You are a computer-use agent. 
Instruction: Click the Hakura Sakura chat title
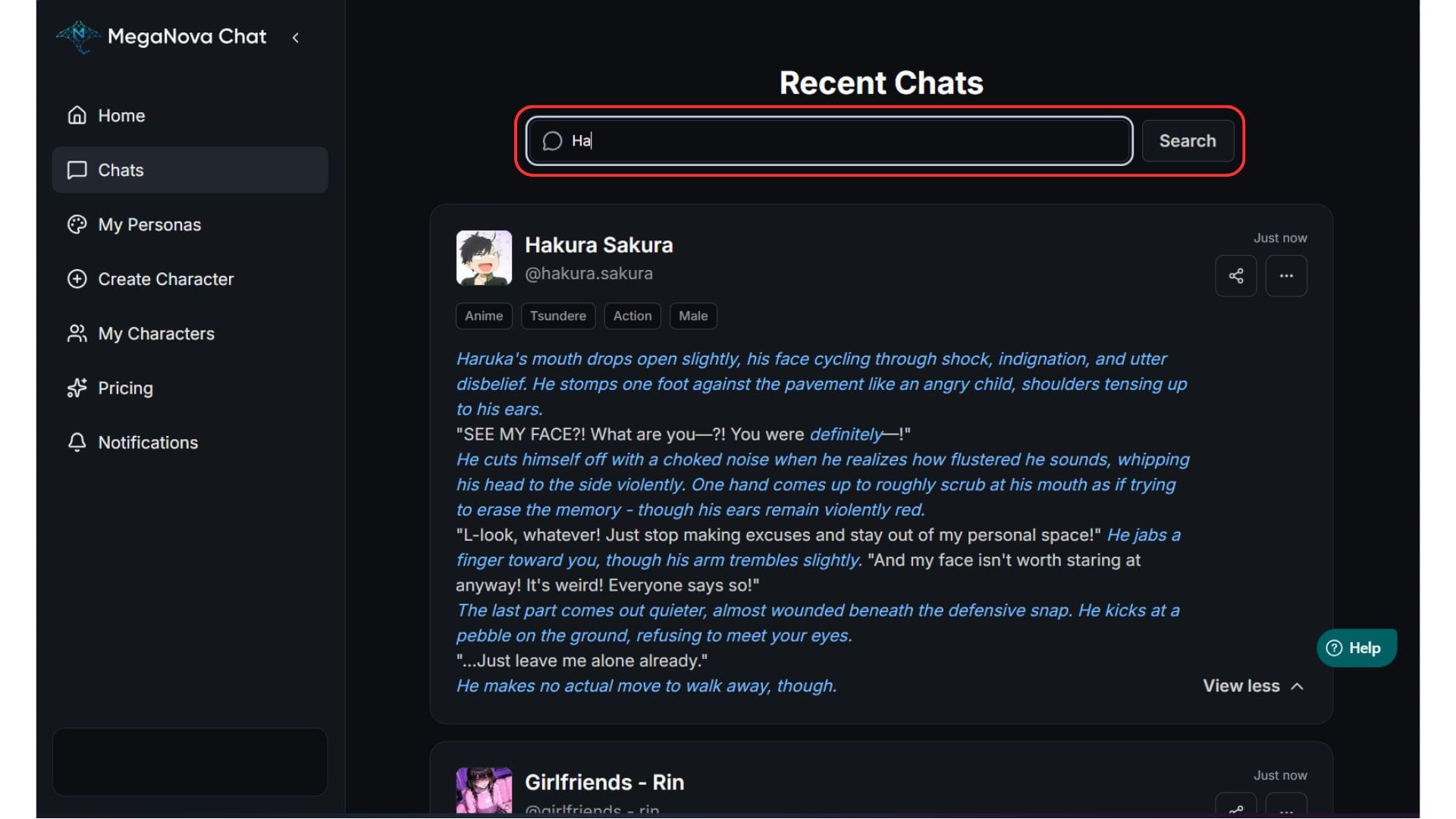coord(599,246)
